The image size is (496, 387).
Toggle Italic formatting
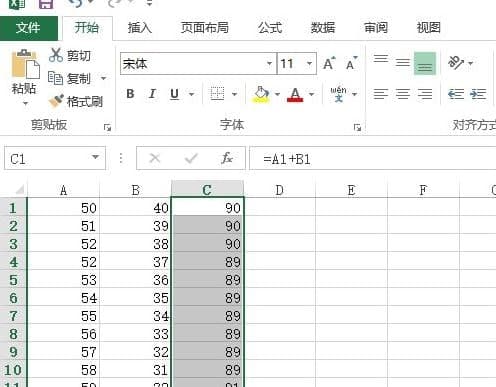pos(152,94)
